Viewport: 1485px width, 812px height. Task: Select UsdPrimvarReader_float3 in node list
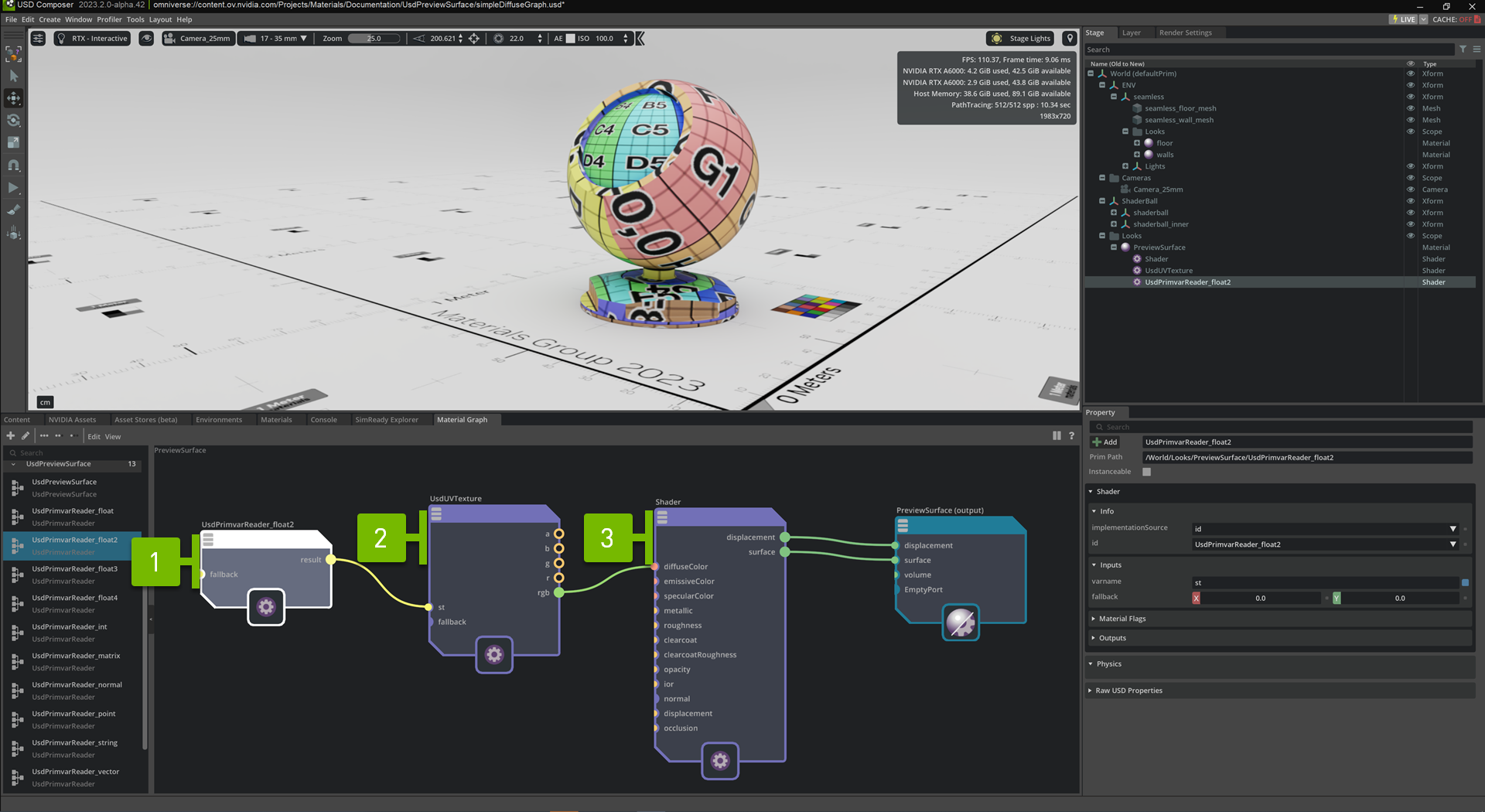click(x=74, y=575)
